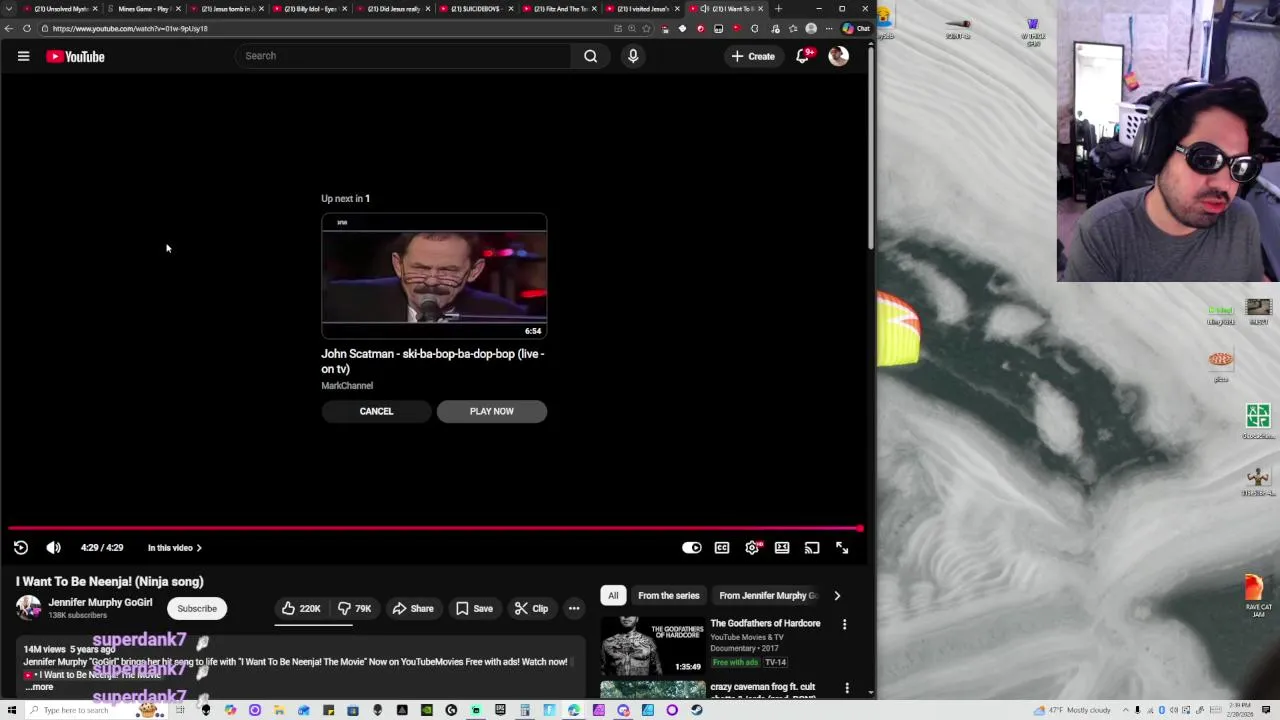Open the YouTube guide hamburger menu
Screen dimensions: 1280x720
point(23,56)
